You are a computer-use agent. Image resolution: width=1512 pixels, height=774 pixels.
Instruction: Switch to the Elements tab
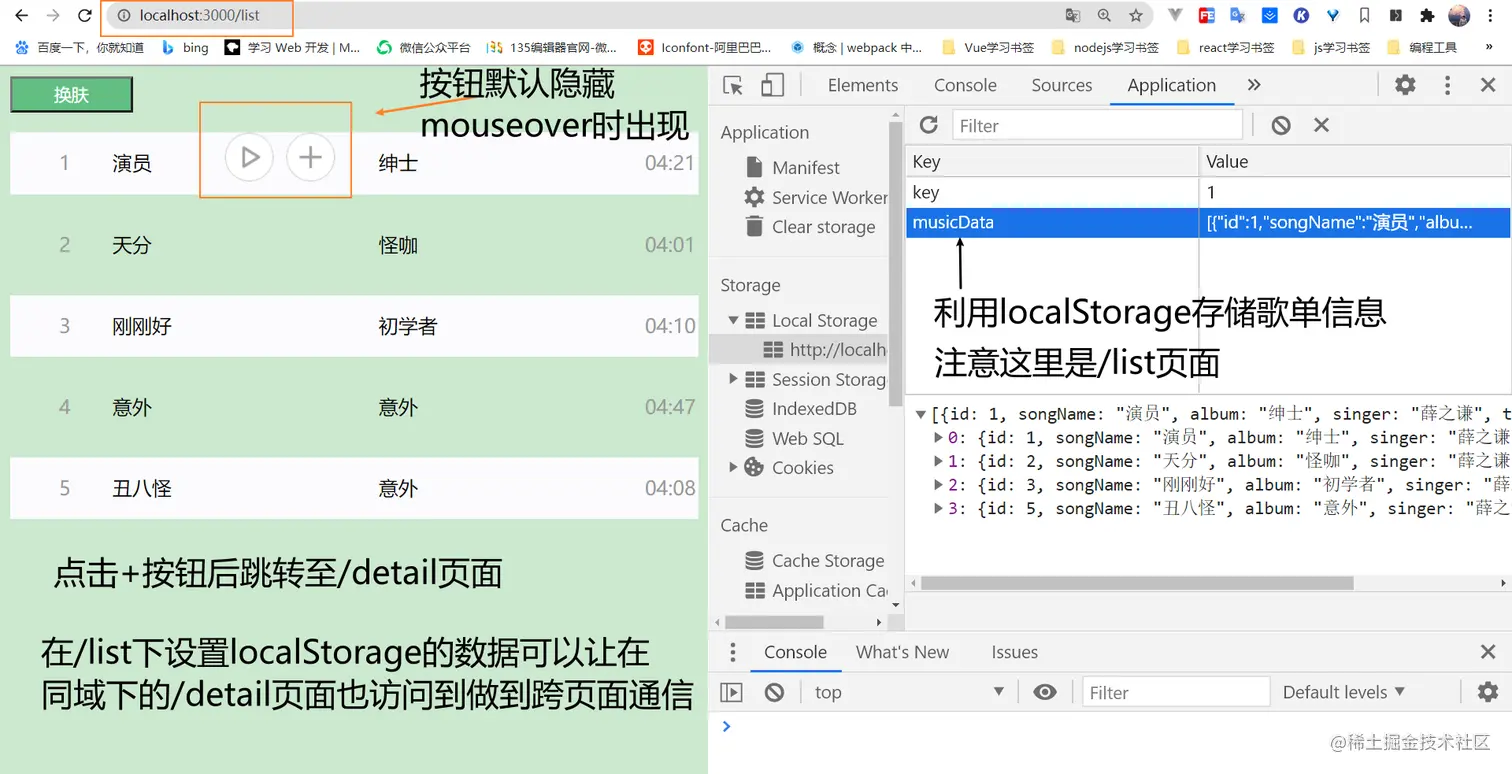point(863,86)
